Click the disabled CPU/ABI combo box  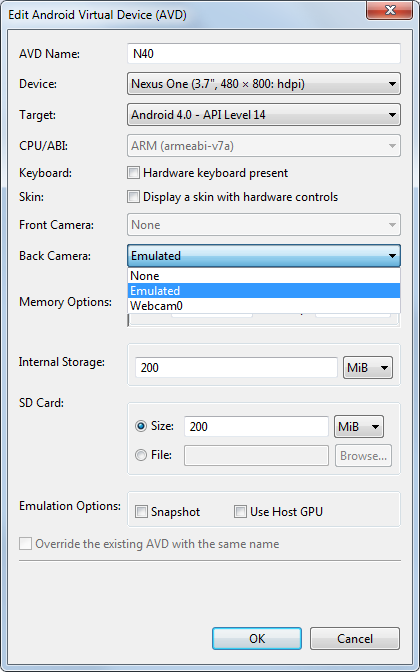pos(264,146)
